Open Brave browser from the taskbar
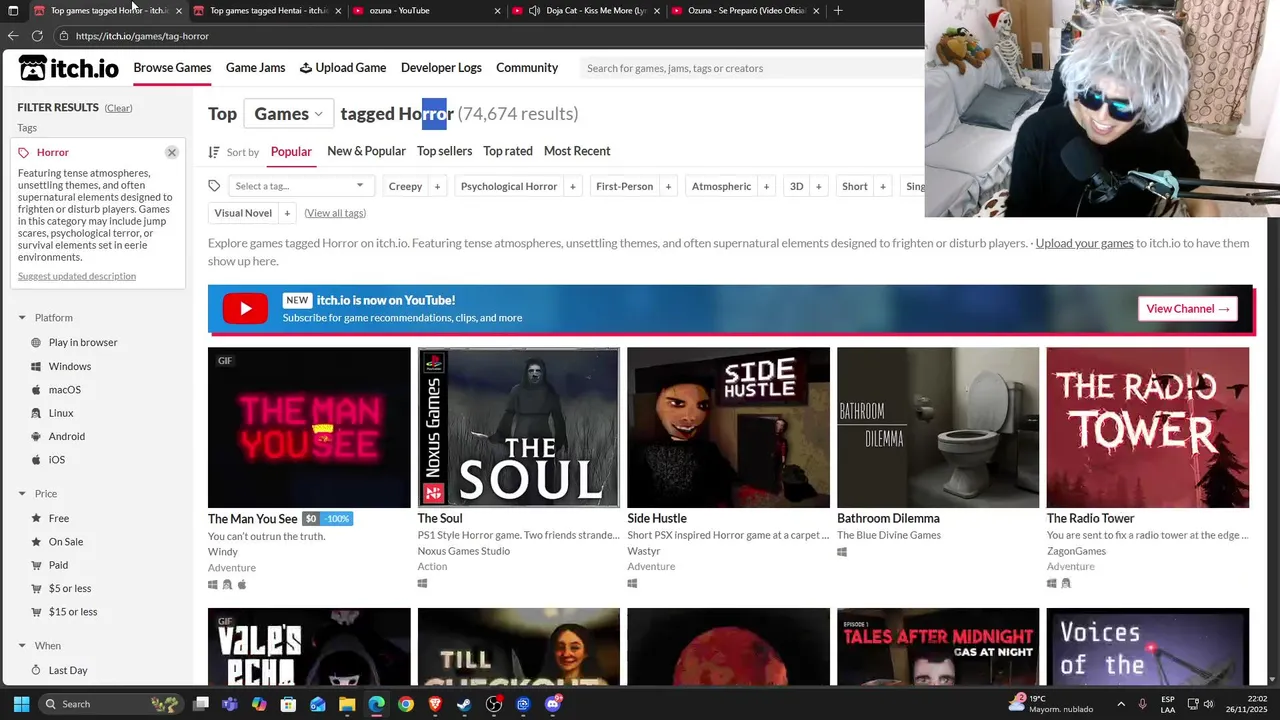The height and width of the screenshot is (720, 1280). coord(435,704)
